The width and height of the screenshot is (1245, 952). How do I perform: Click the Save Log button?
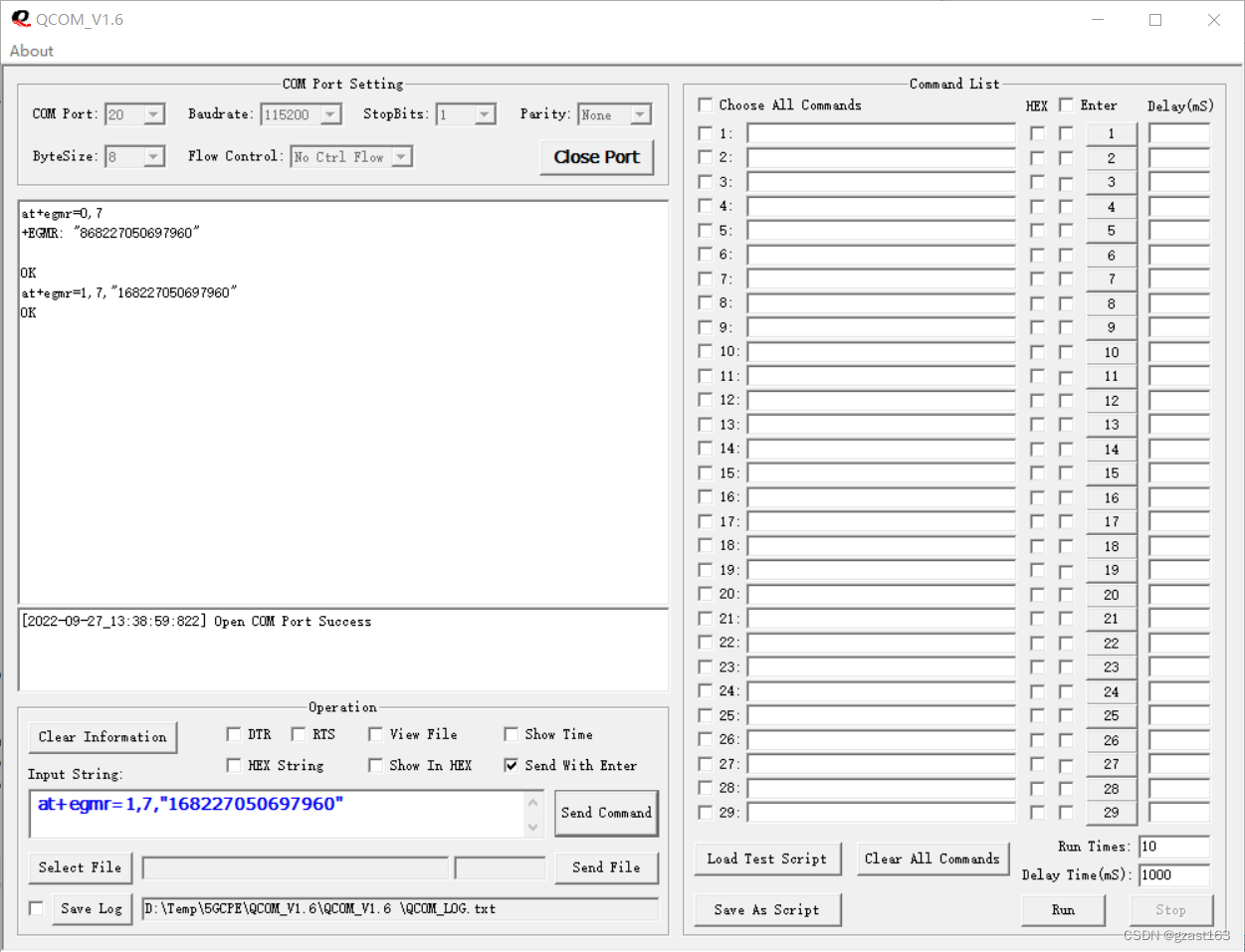point(92,908)
